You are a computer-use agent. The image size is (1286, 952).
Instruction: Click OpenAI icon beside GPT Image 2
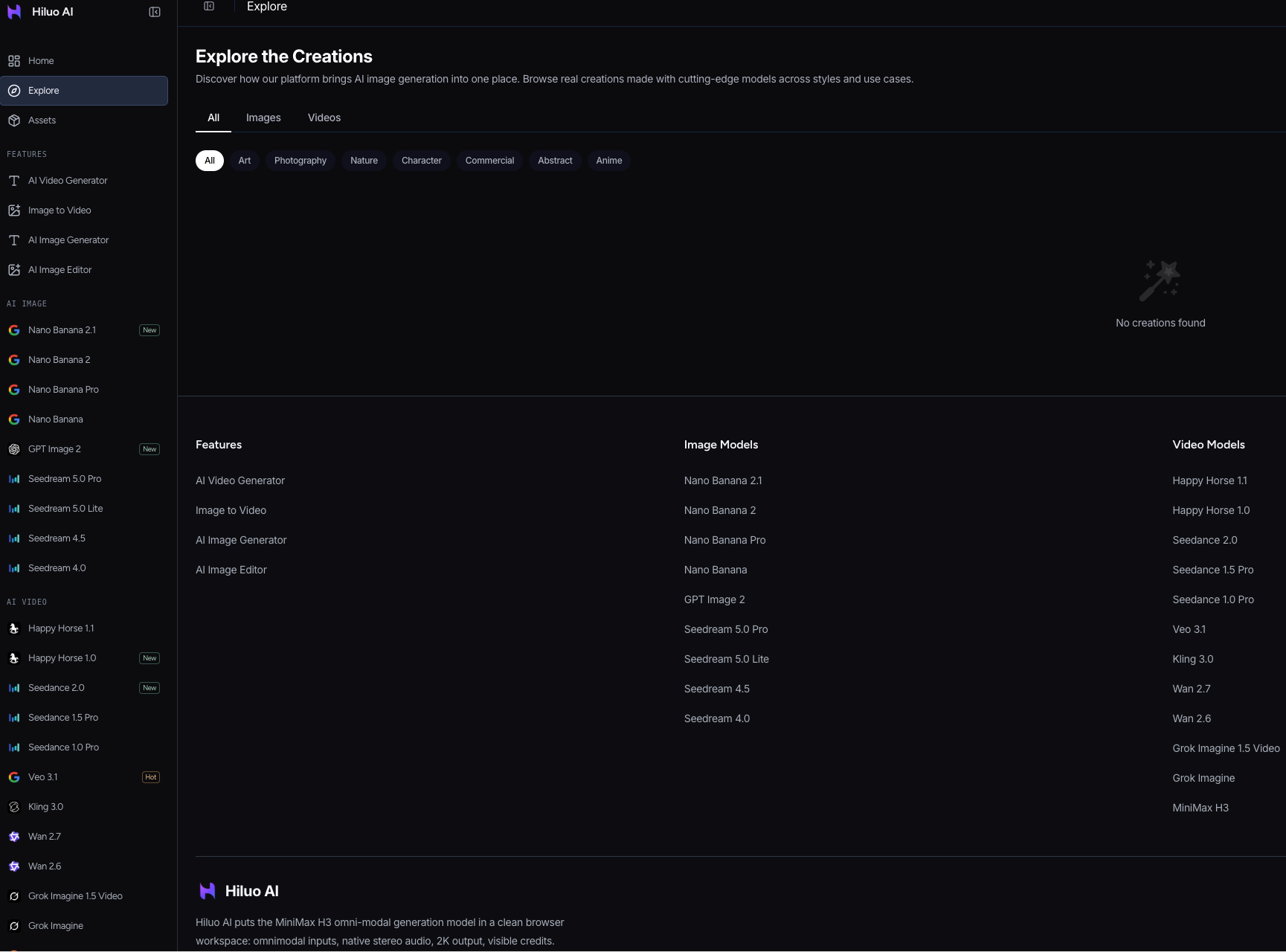[x=14, y=449]
